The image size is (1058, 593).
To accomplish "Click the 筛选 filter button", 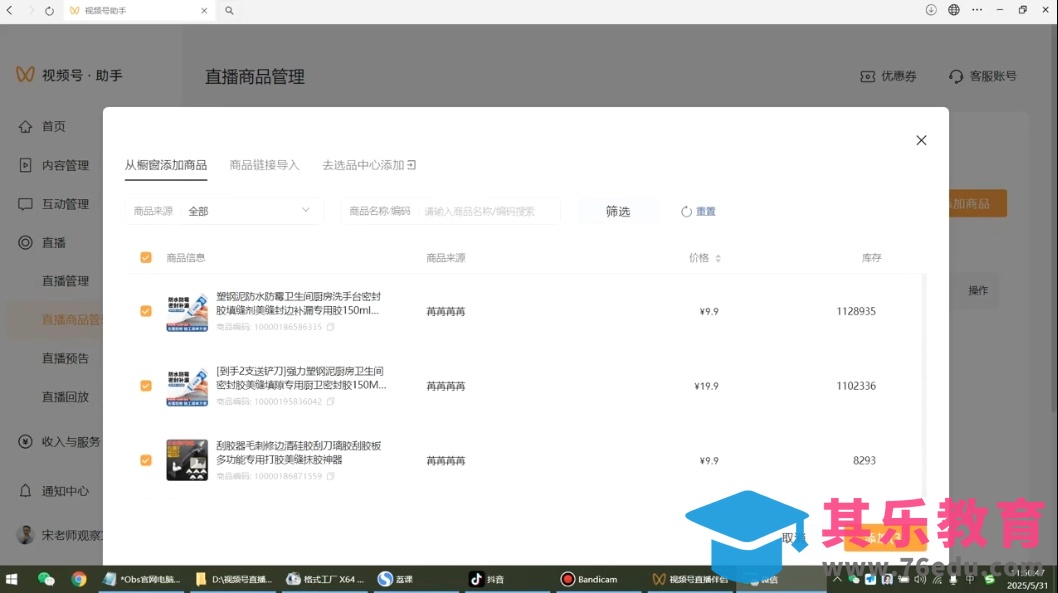I will click(x=617, y=211).
